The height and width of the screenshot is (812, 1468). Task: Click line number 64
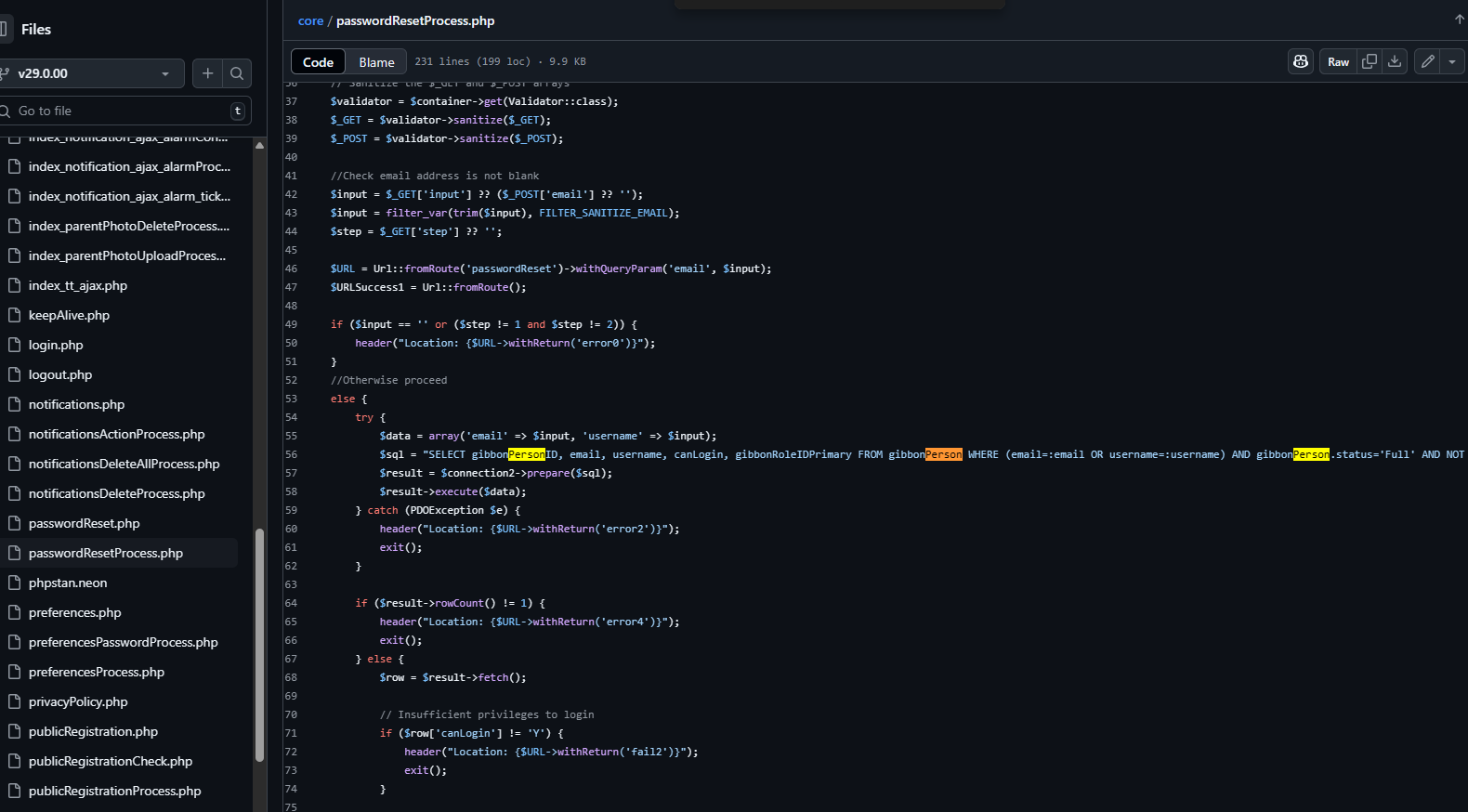click(x=292, y=603)
